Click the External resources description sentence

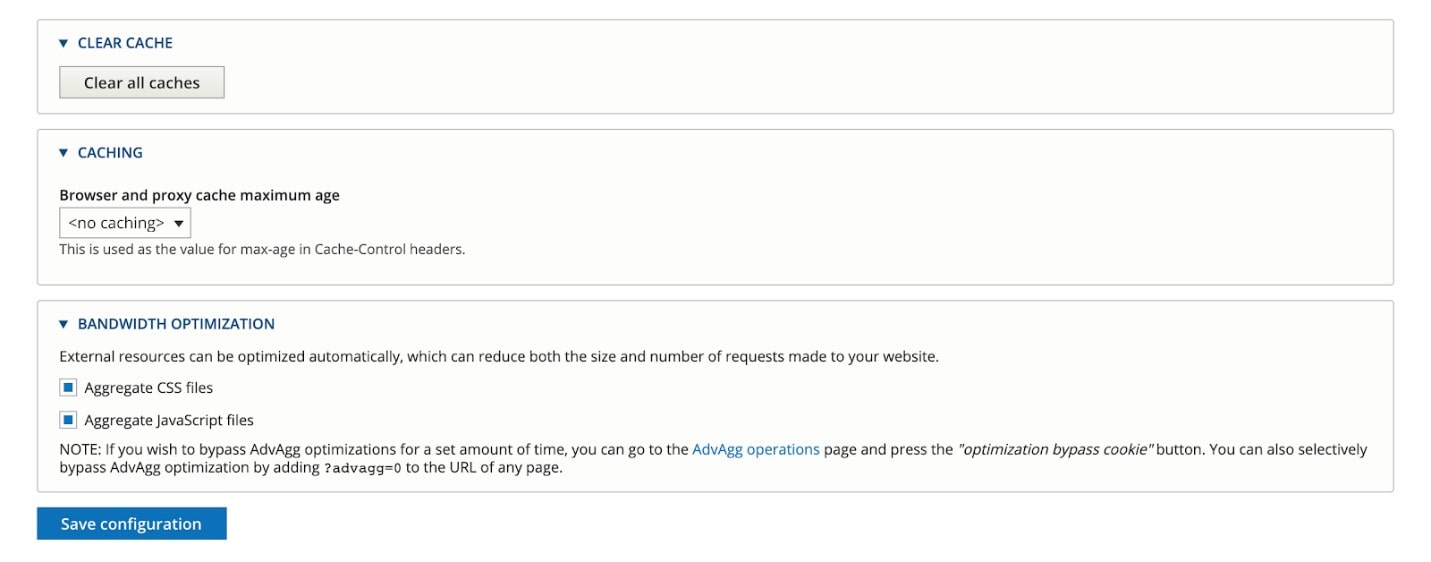498,356
